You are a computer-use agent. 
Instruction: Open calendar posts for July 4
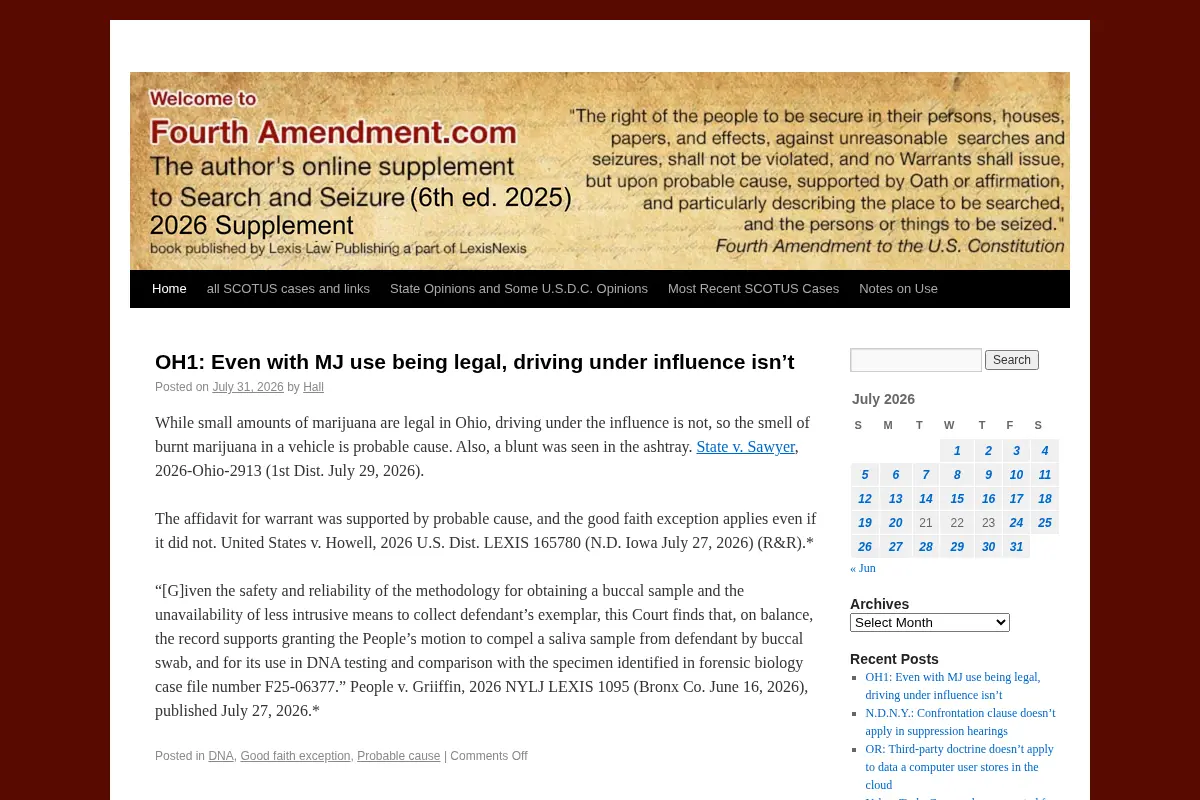(x=1044, y=451)
